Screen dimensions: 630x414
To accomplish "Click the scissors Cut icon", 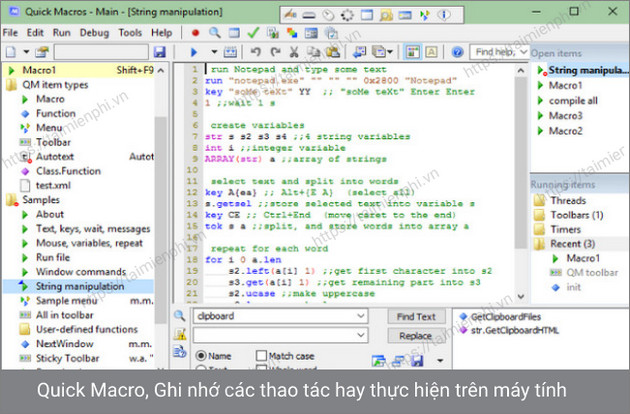I will point(294,51).
